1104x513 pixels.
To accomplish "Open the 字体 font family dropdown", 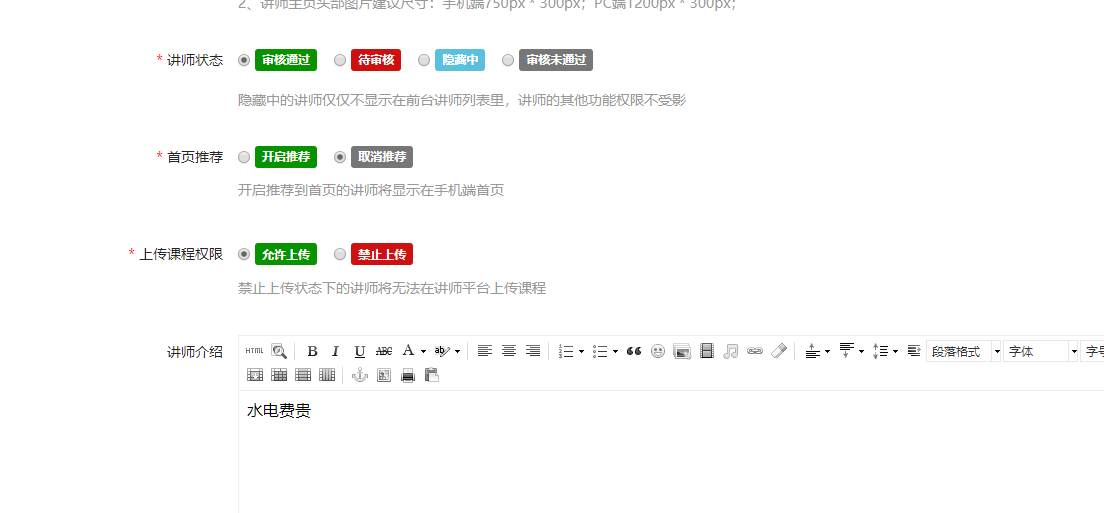I will 1041,351.
